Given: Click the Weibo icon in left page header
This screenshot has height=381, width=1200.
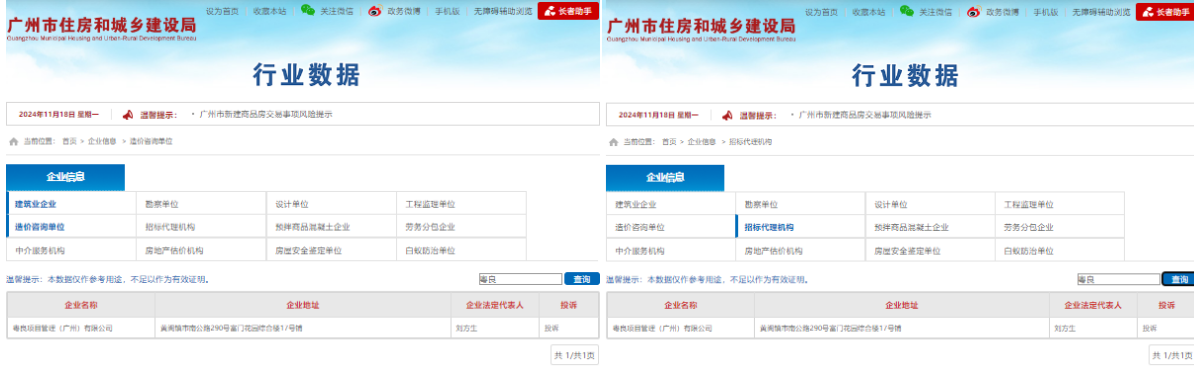Looking at the screenshot, I should point(374,11).
